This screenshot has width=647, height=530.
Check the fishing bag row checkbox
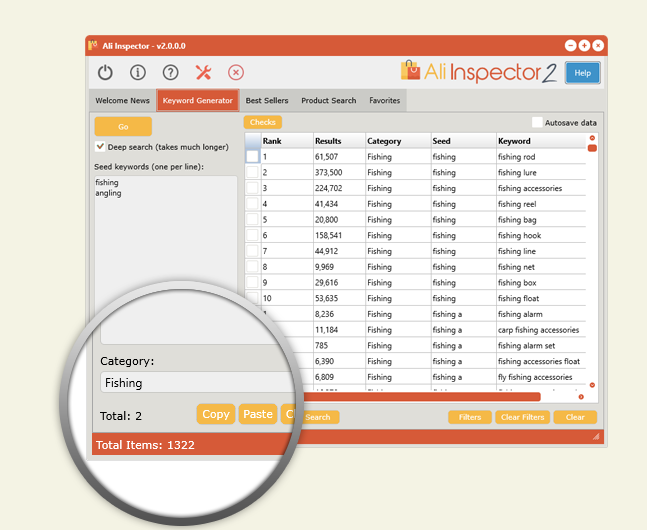(252, 219)
